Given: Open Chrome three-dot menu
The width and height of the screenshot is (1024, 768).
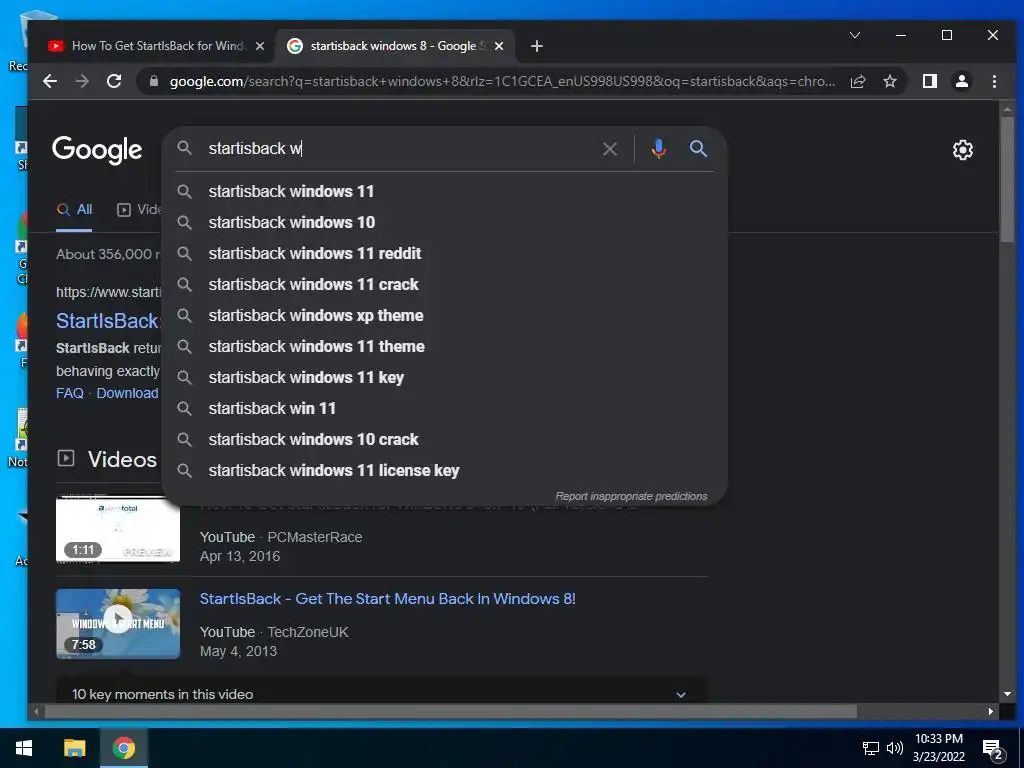Looking at the screenshot, I should click(x=994, y=82).
